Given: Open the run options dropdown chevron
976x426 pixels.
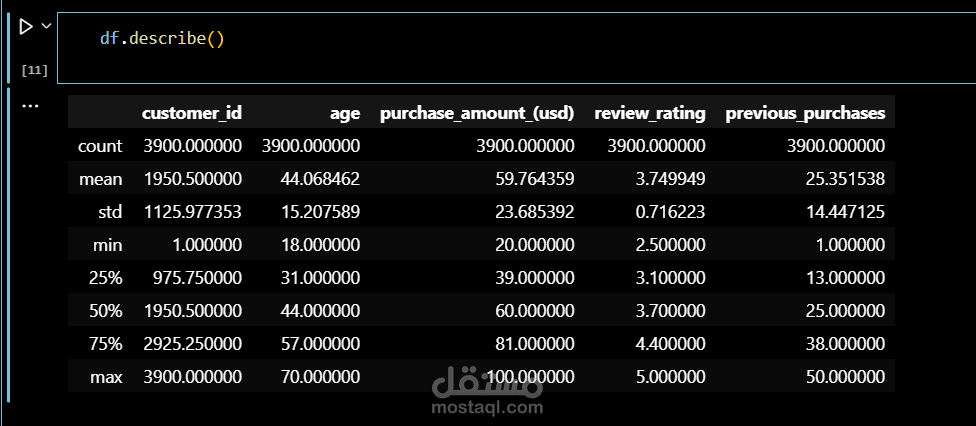Looking at the screenshot, I should click(x=45, y=26).
